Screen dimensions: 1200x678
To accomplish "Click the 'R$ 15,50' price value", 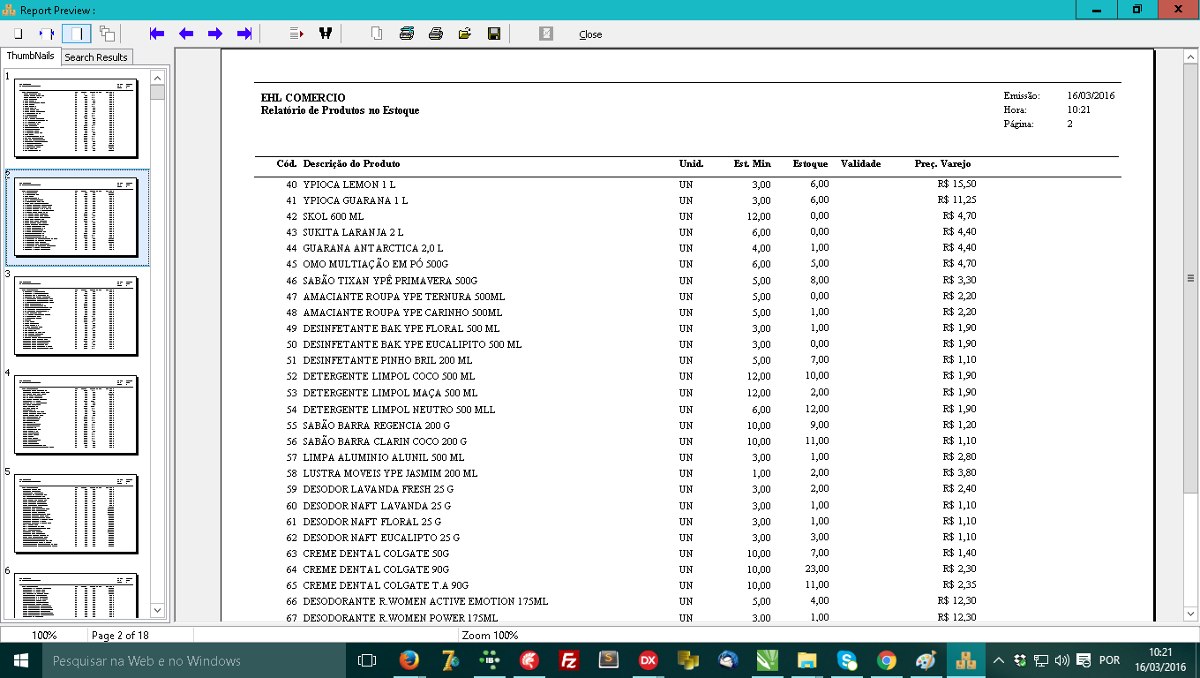I will click(957, 184).
